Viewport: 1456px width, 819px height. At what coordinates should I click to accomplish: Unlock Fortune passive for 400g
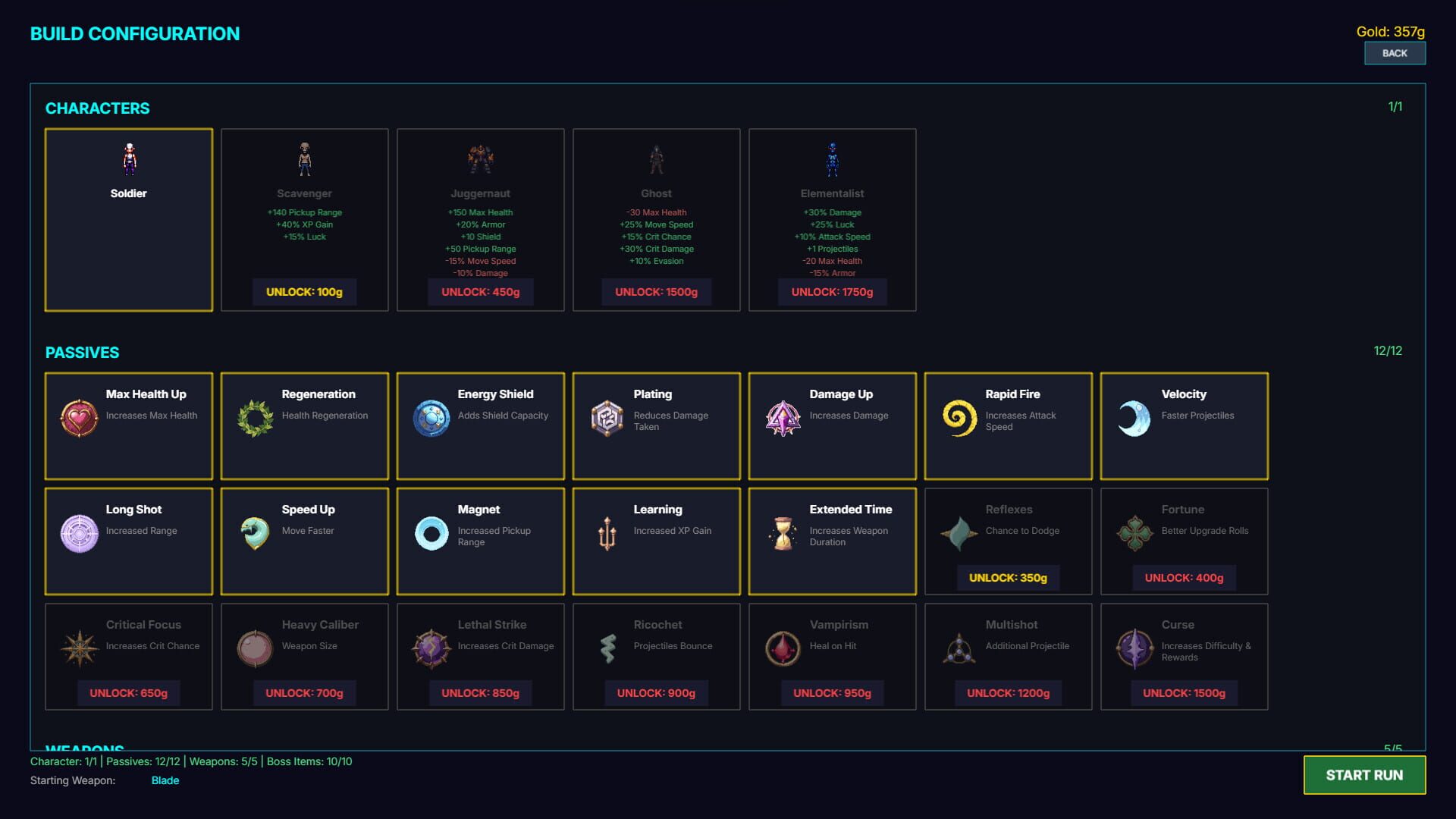pyautogui.click(x=1184, y=578)
